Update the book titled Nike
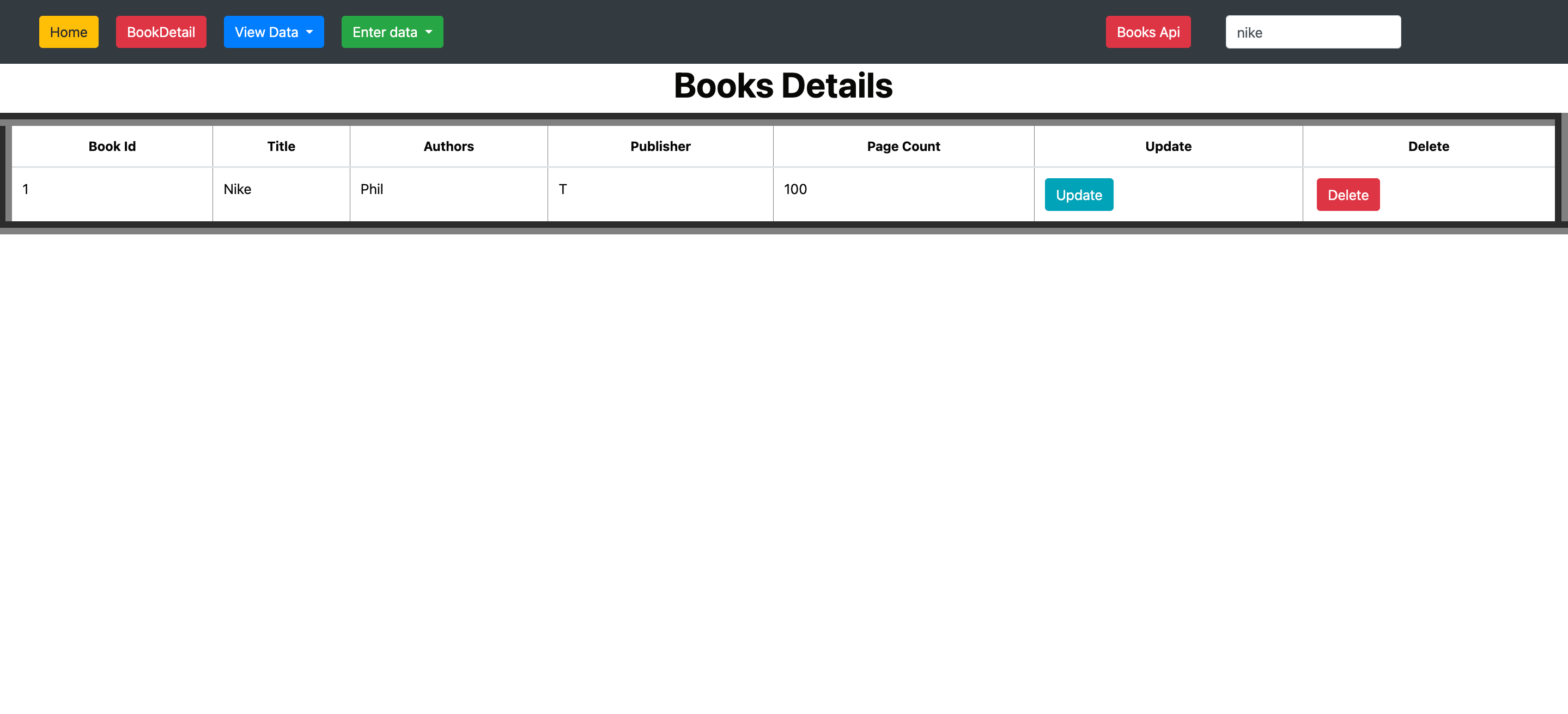 (x=1078, y=195)
